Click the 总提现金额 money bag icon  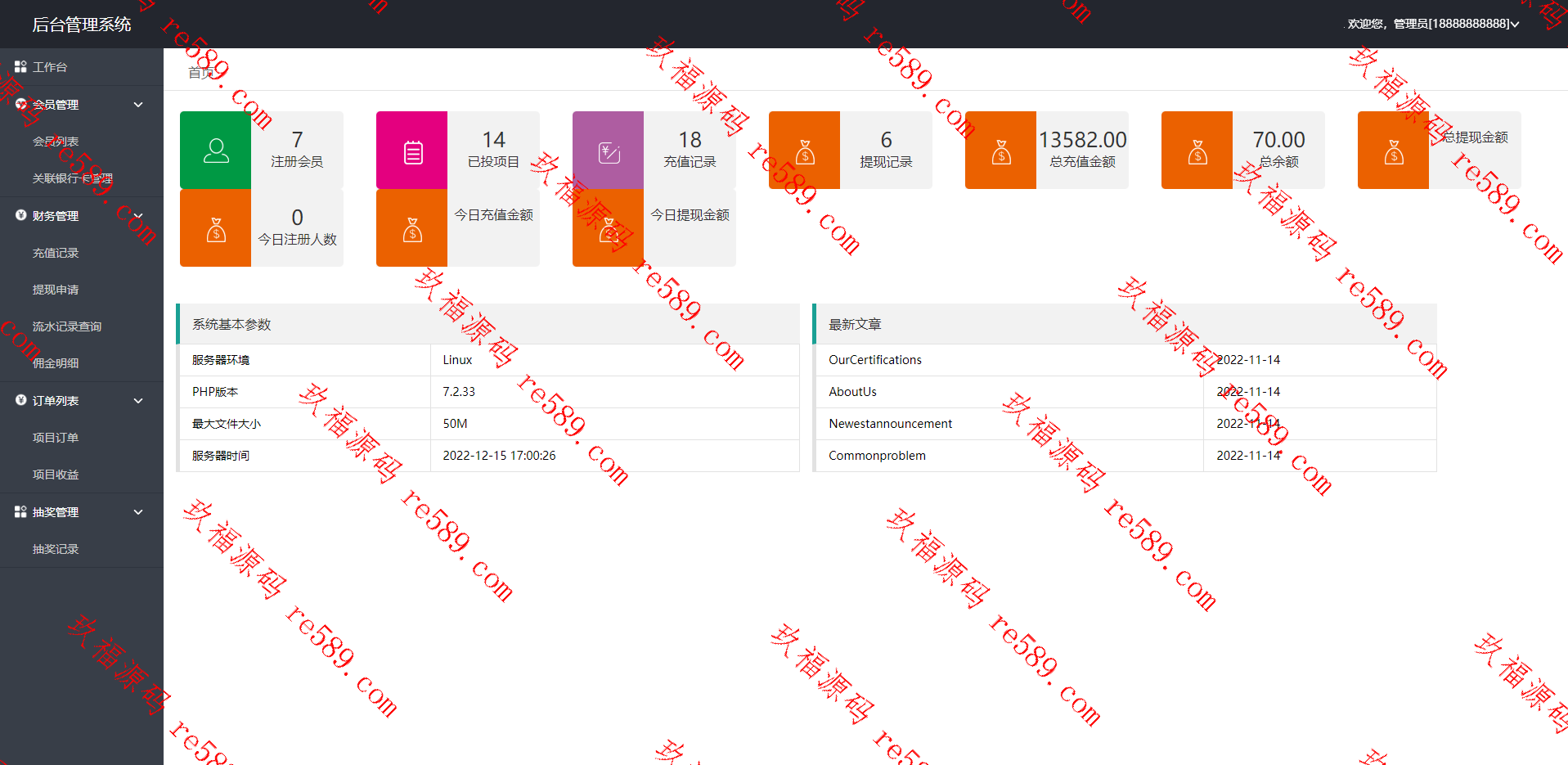click(1394, 151)
